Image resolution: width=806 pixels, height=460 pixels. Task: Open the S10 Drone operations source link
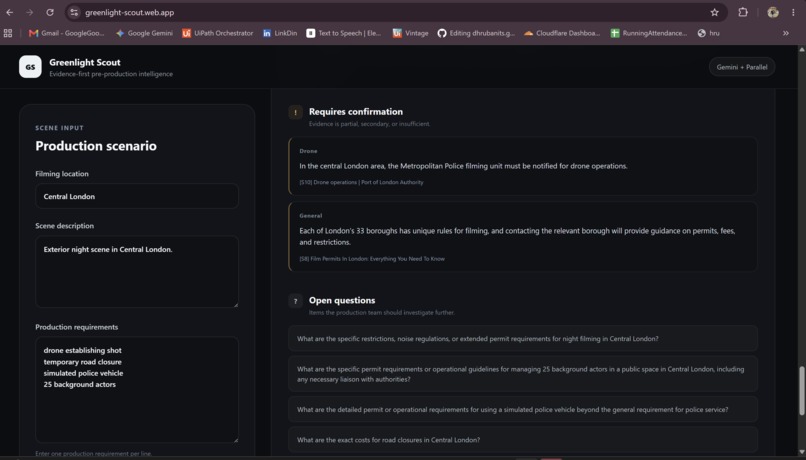click(361, 182)
